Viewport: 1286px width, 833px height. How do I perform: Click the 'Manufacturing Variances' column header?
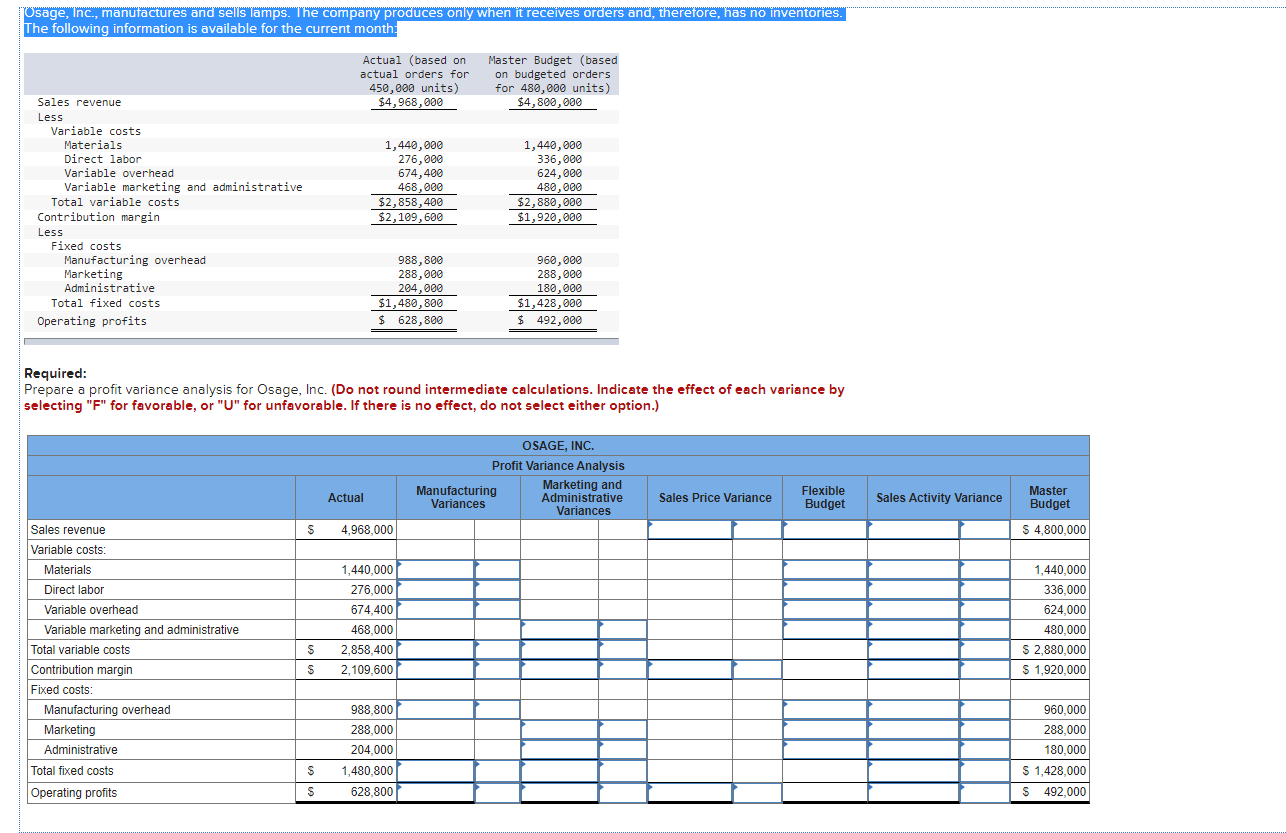tap(457, 497)
